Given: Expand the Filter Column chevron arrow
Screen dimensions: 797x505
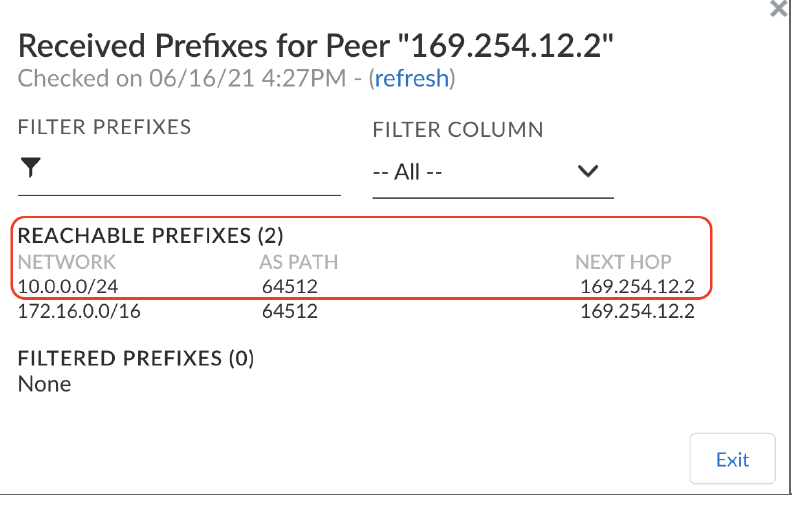Looking at the screenshot, I should (x=588, y=171).
